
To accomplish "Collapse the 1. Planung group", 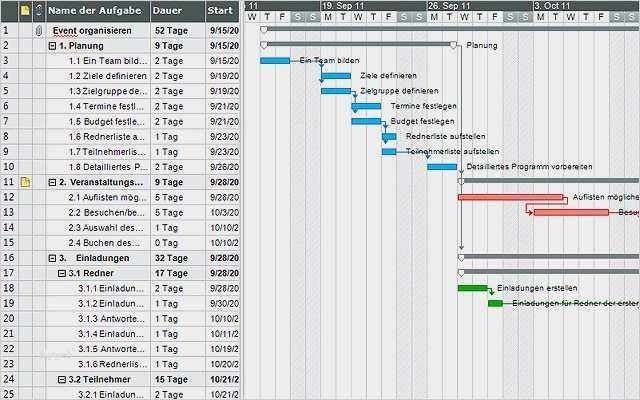I will [52, 46].
